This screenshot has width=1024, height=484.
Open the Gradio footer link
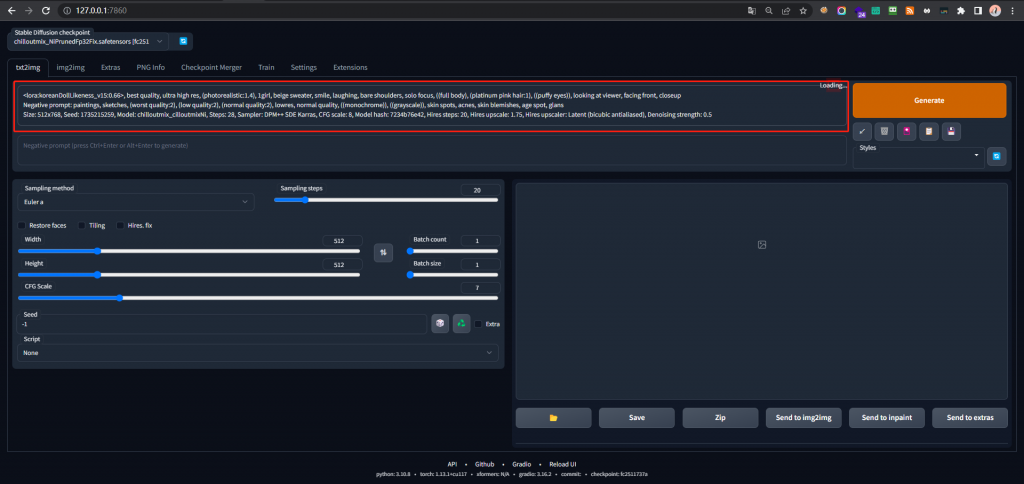[522, 464]
